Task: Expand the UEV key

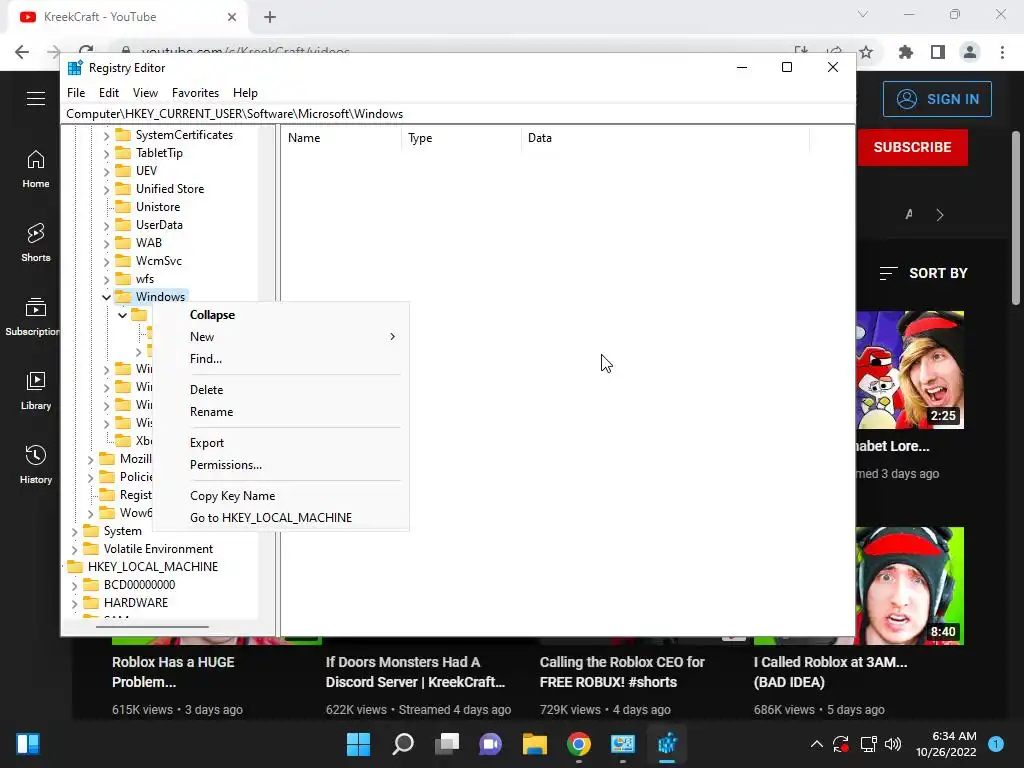Action: tap(106, 172)
